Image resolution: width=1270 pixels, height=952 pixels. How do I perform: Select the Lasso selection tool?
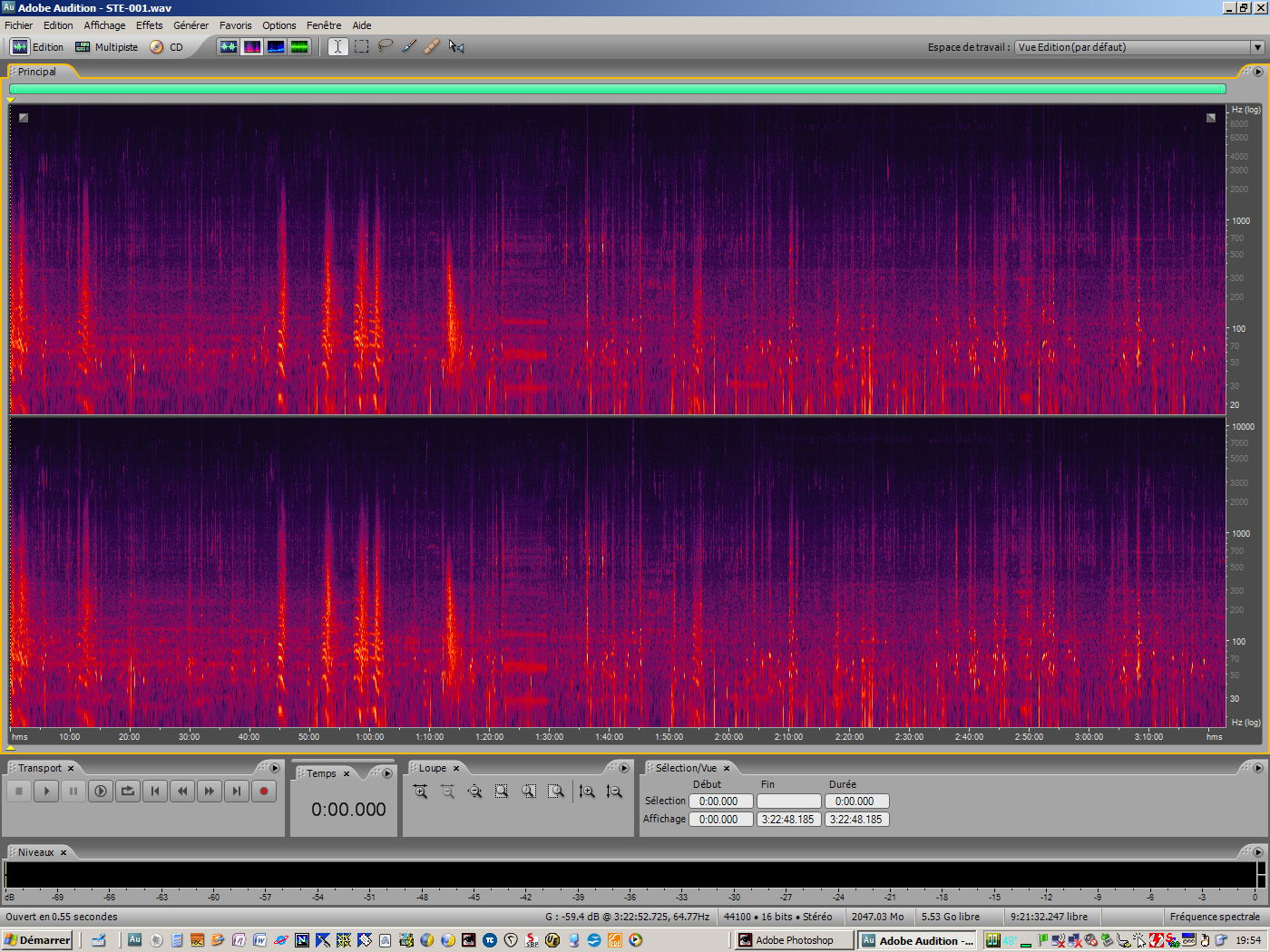pos(386,46)
